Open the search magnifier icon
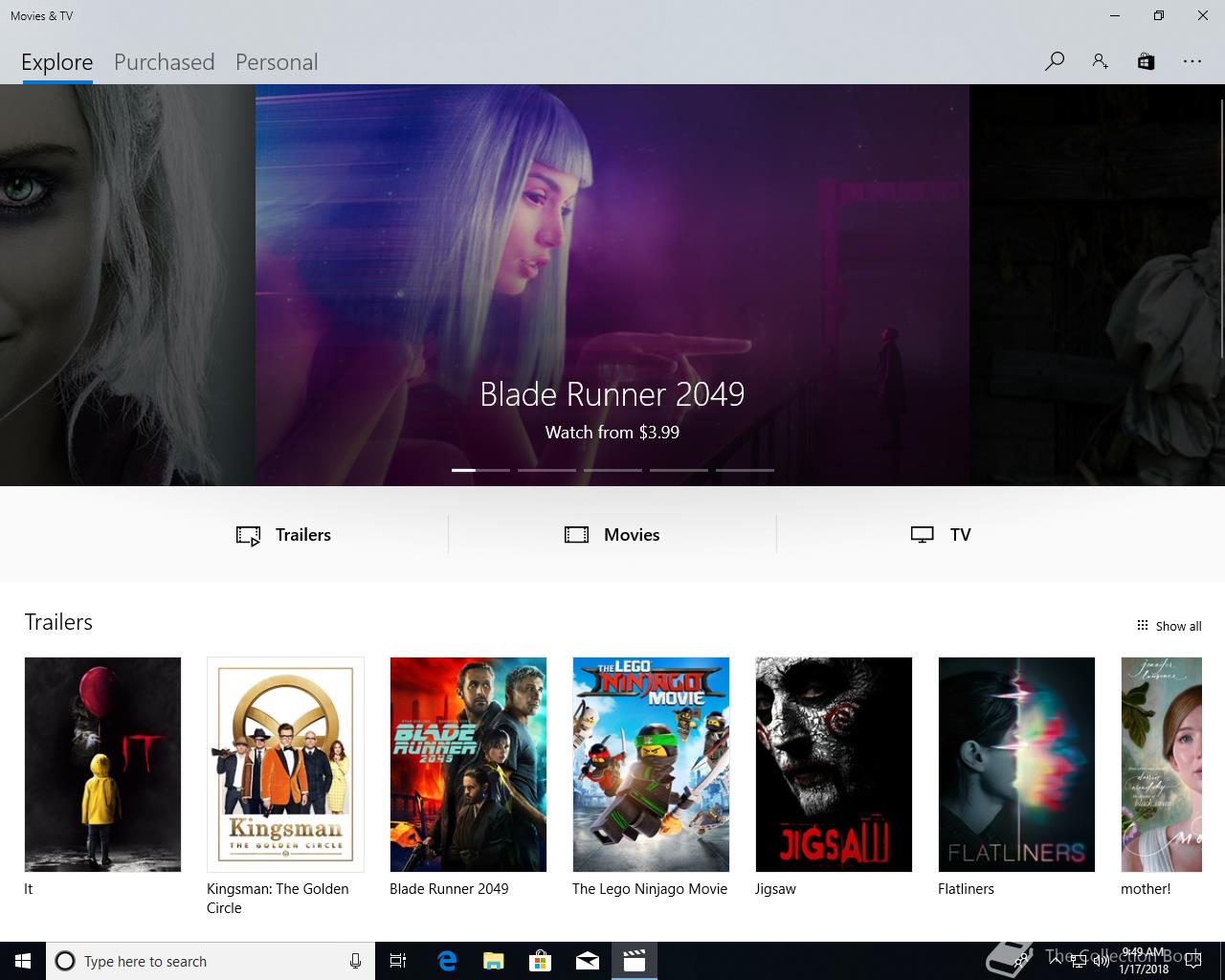This screenshot has width=1225, height=980. pyautogui.click(x=1055, y=61)
